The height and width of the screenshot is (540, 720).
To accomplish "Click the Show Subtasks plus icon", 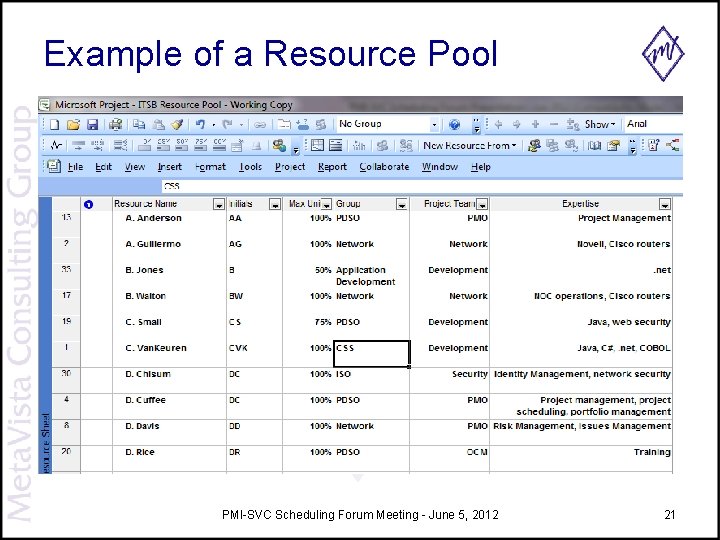I will click(x=535, y=124).
